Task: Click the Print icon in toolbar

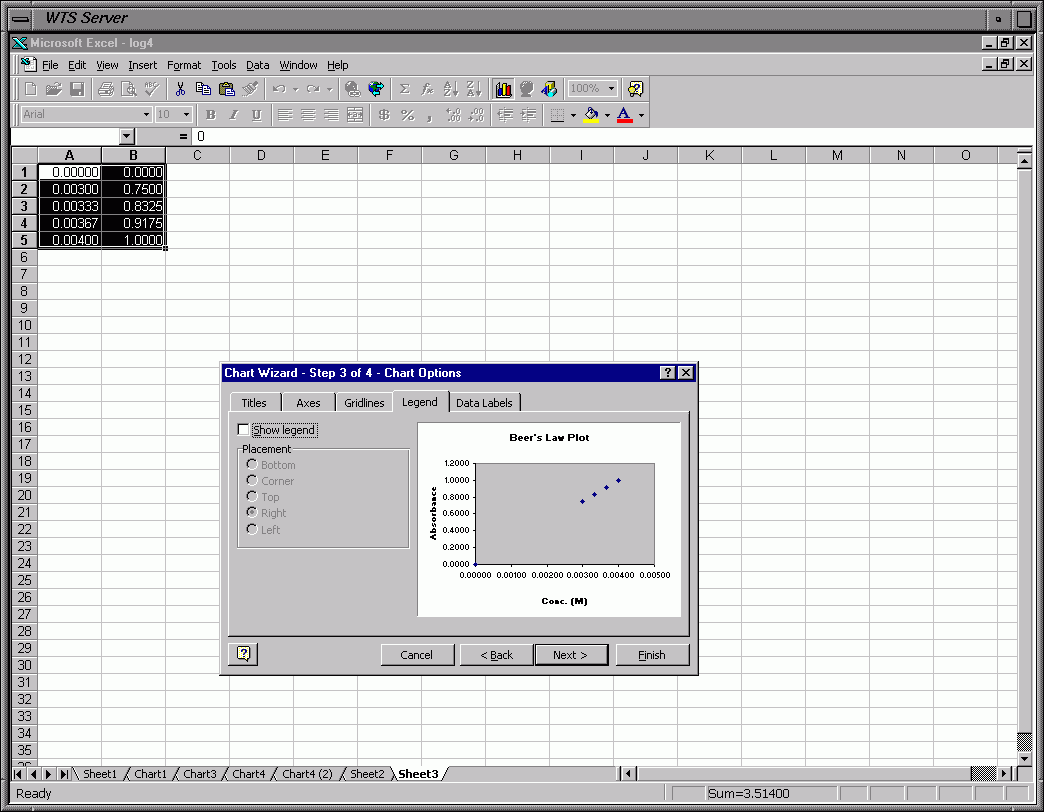Action: pyautogui.click(x=106, y=89)
